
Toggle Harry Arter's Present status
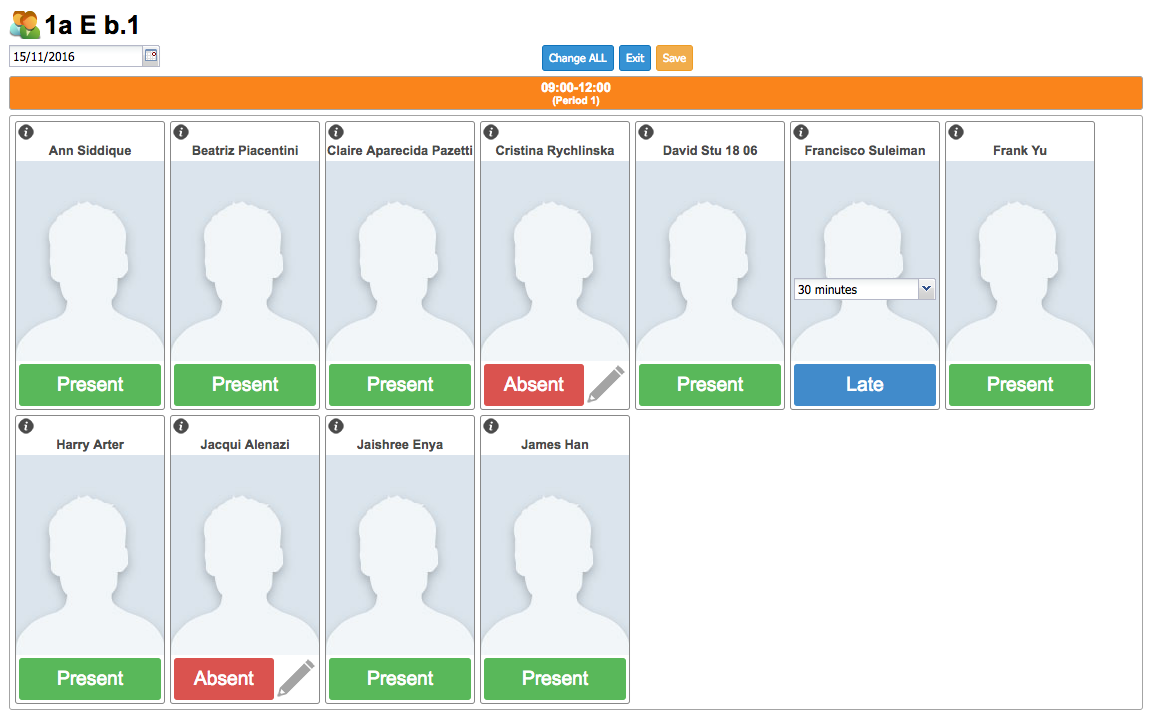89,678
